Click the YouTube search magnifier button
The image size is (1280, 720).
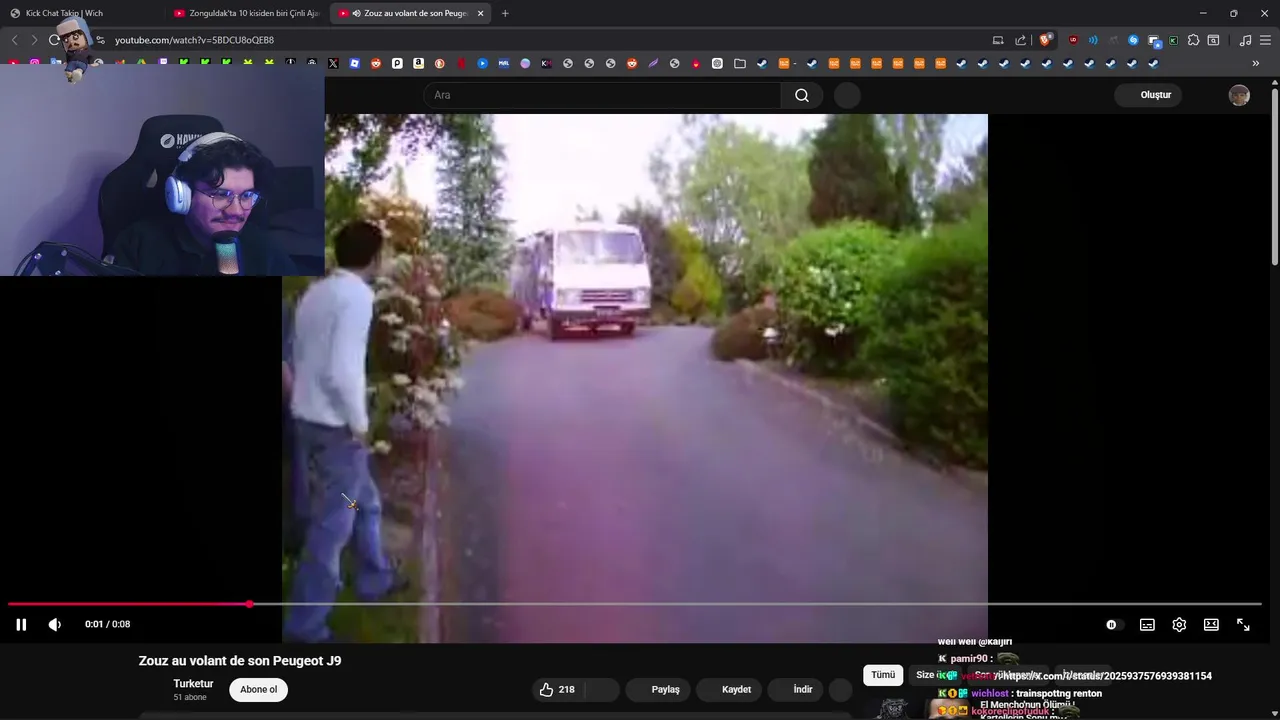802,95
